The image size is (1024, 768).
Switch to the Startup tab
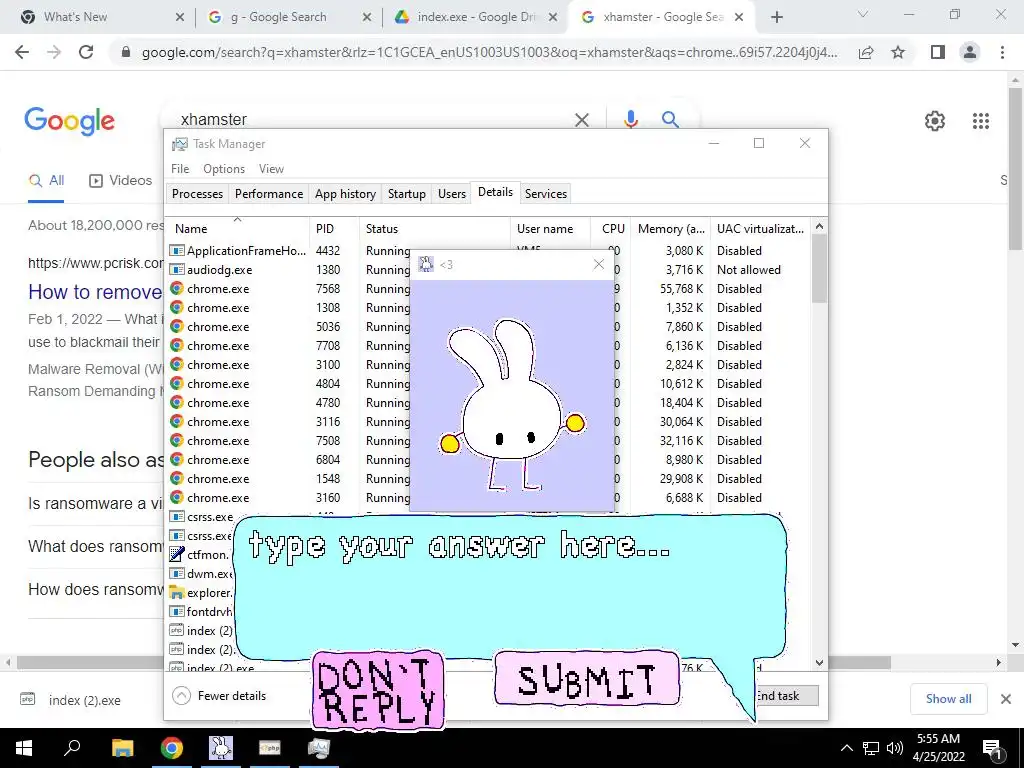[406, 194]
